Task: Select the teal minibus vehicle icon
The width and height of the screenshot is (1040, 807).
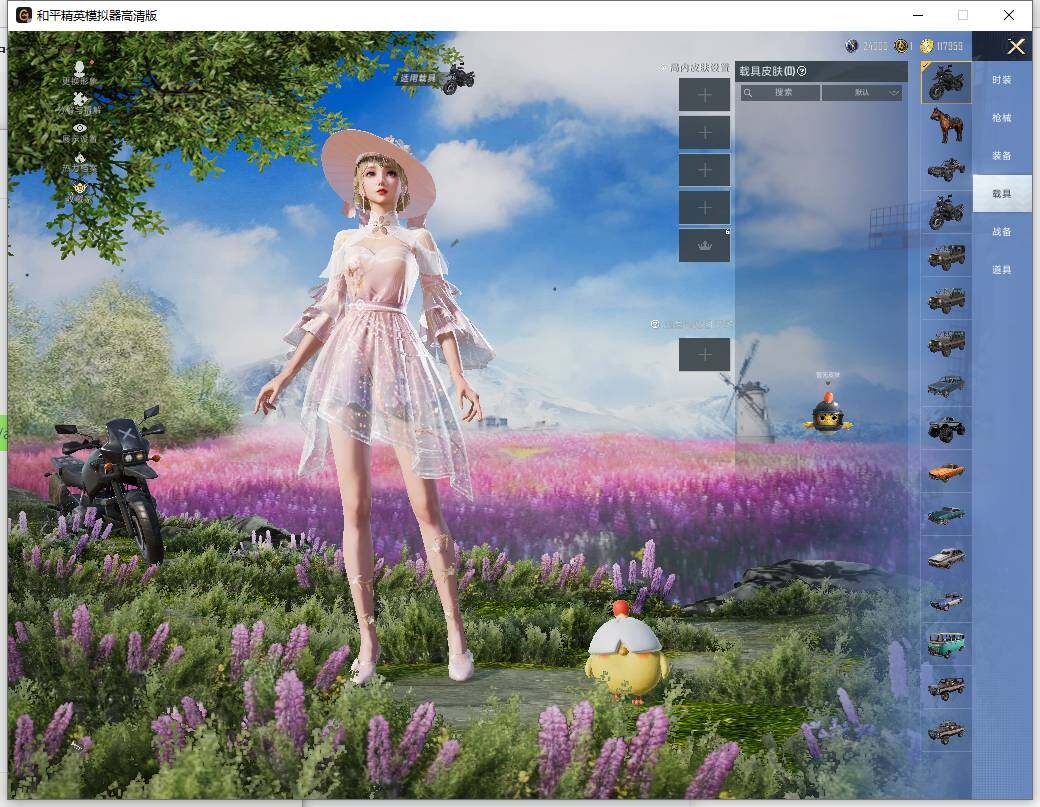Action: click(x=946, y=643)
